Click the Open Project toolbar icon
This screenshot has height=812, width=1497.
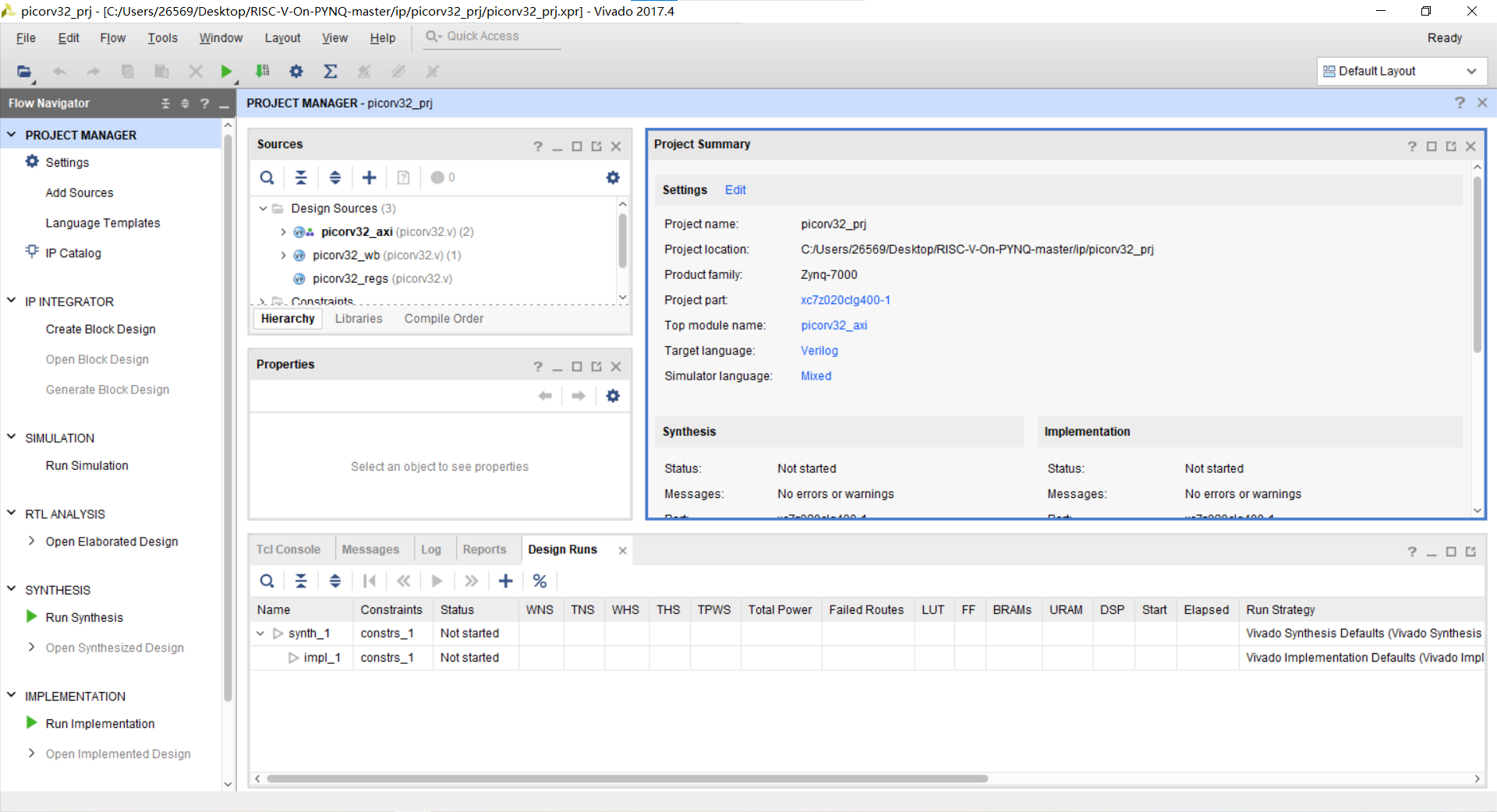coord(24,72)
